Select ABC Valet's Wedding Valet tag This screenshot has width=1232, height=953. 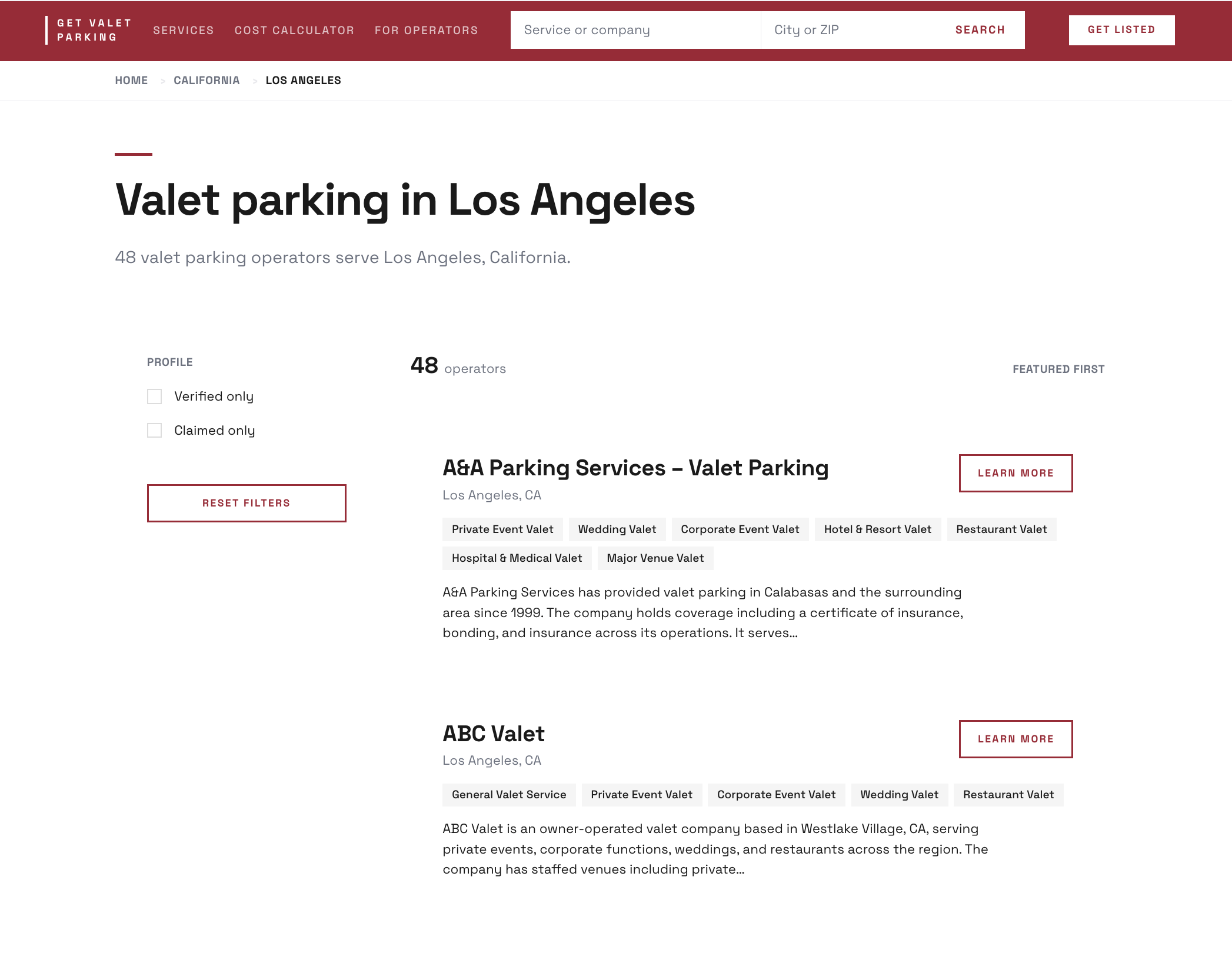coord(899,795)
